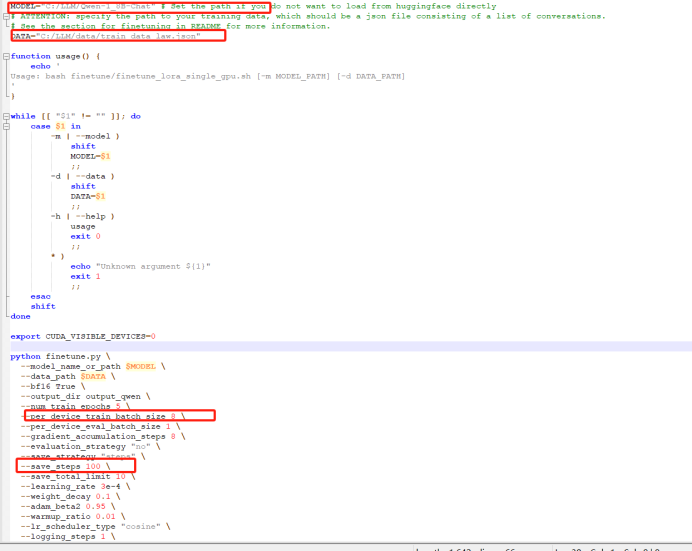
Task: Click the '--data_path $DATA' line
Action: click(68, 377)
